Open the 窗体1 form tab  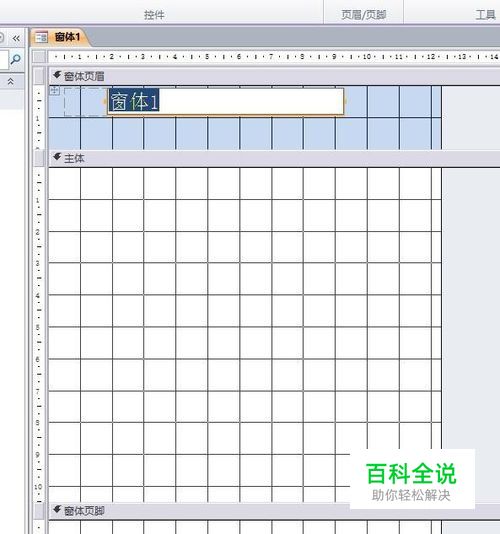pos(60,37)
